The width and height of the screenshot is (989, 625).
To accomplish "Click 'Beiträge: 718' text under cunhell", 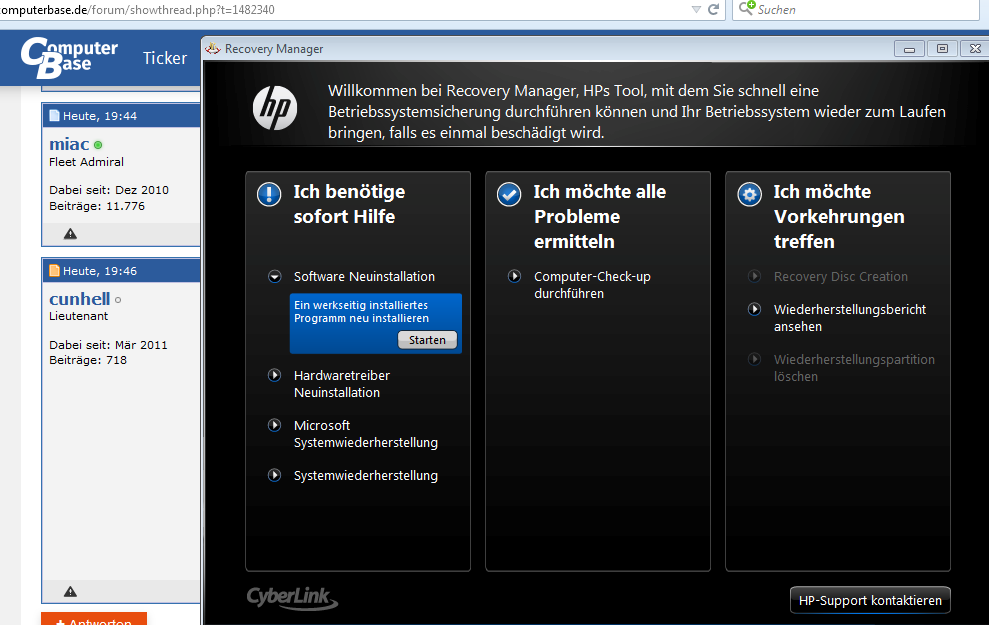I will pyautogui.click(x=88, y=360).
